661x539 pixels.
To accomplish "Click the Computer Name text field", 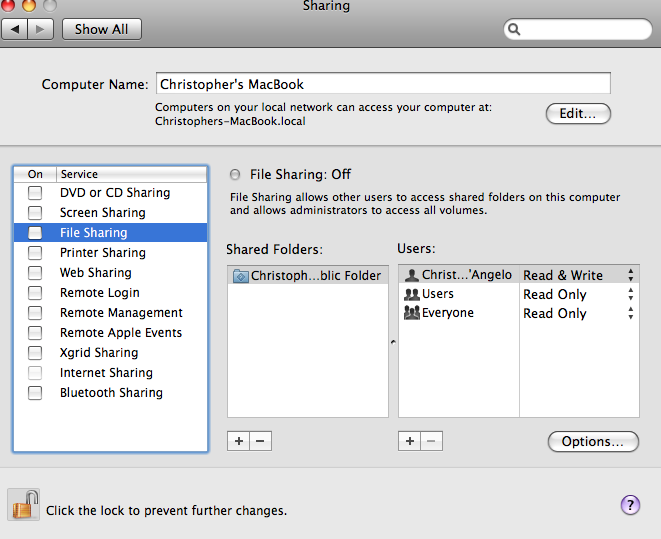I will (383, 83).
